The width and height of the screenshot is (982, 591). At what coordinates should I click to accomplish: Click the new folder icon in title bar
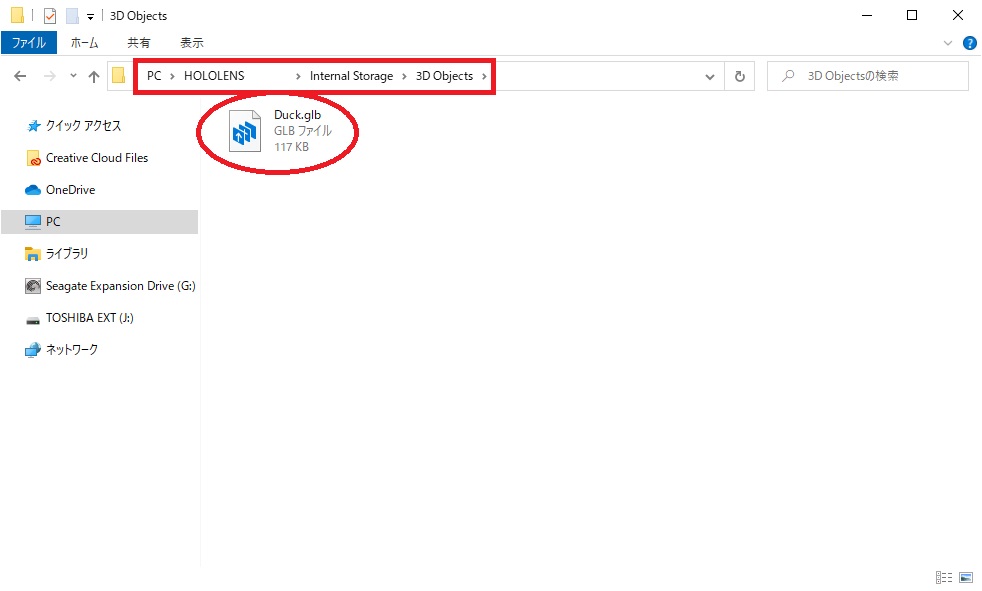point(73,16)
